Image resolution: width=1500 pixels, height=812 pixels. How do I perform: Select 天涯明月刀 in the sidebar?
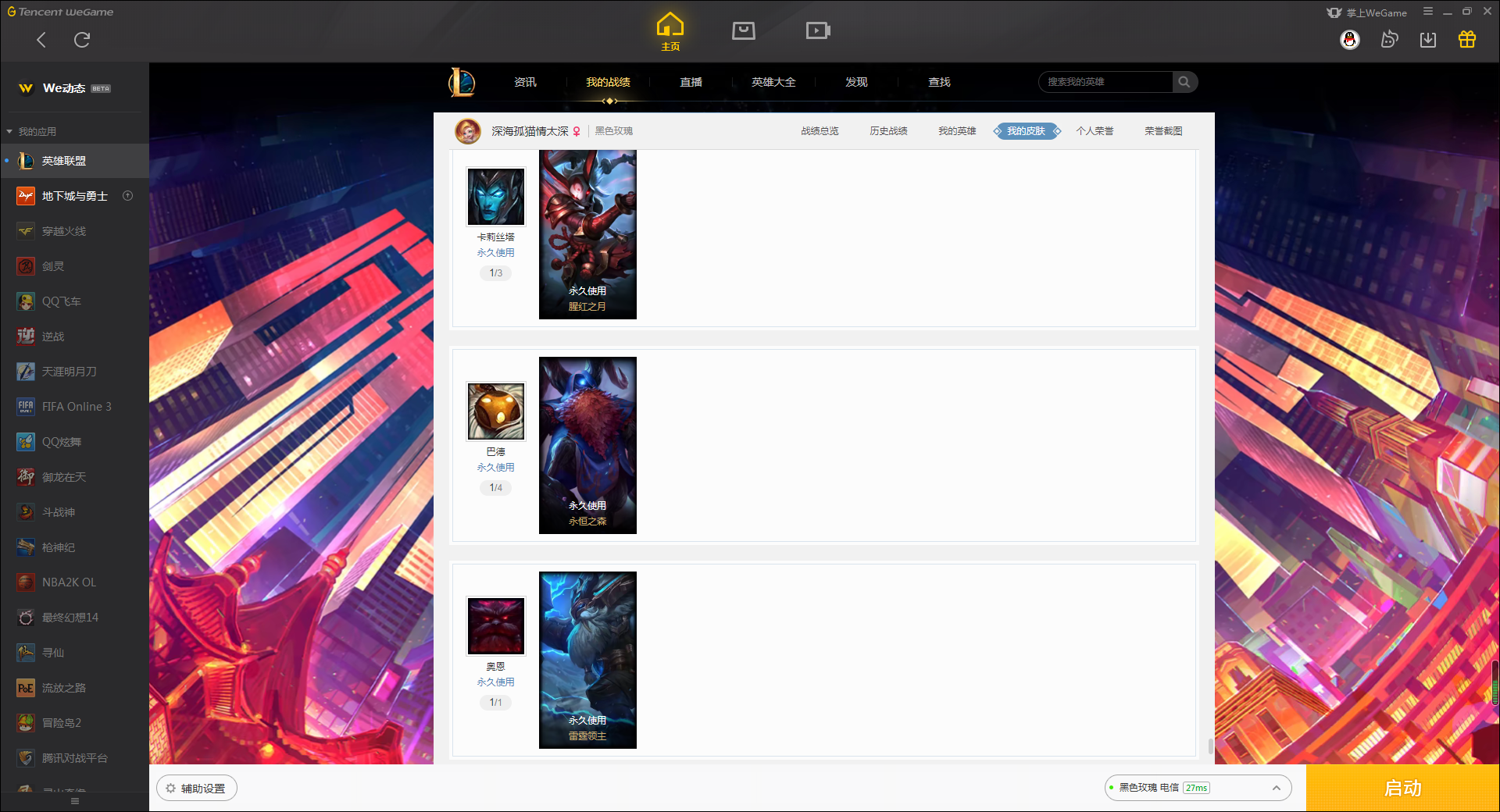coord(74,372)
